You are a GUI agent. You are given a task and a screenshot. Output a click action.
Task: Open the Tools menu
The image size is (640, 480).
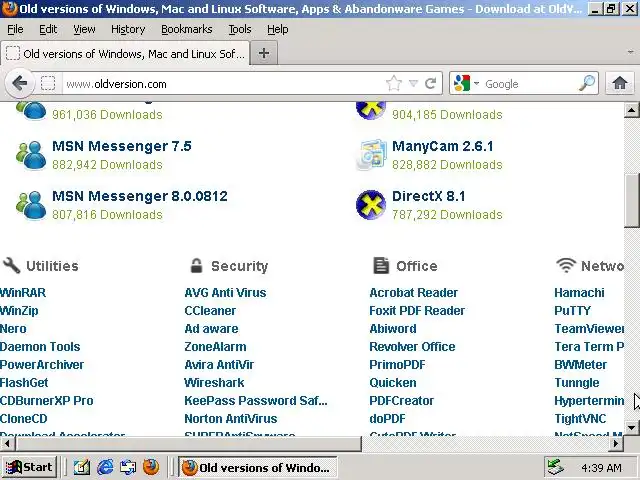240,29
